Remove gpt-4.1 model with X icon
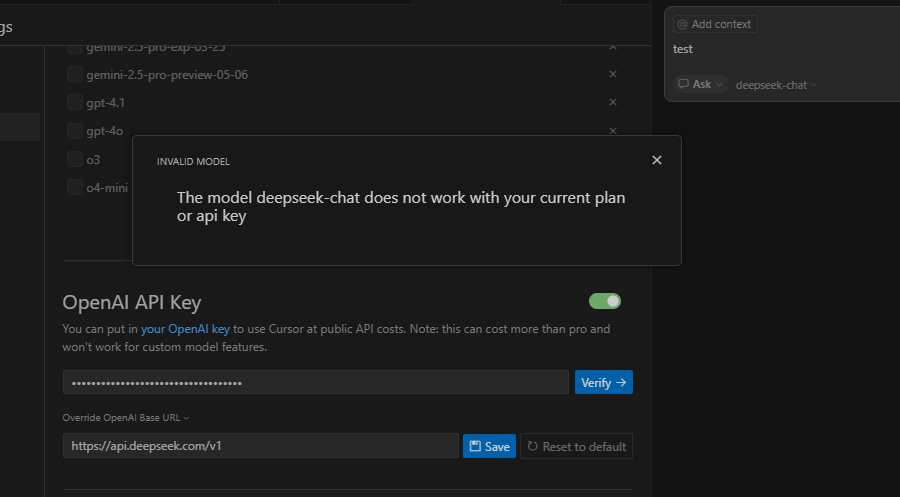Viewport: 900px width, 497px height. pyautogui.click(x=612, y=102)
